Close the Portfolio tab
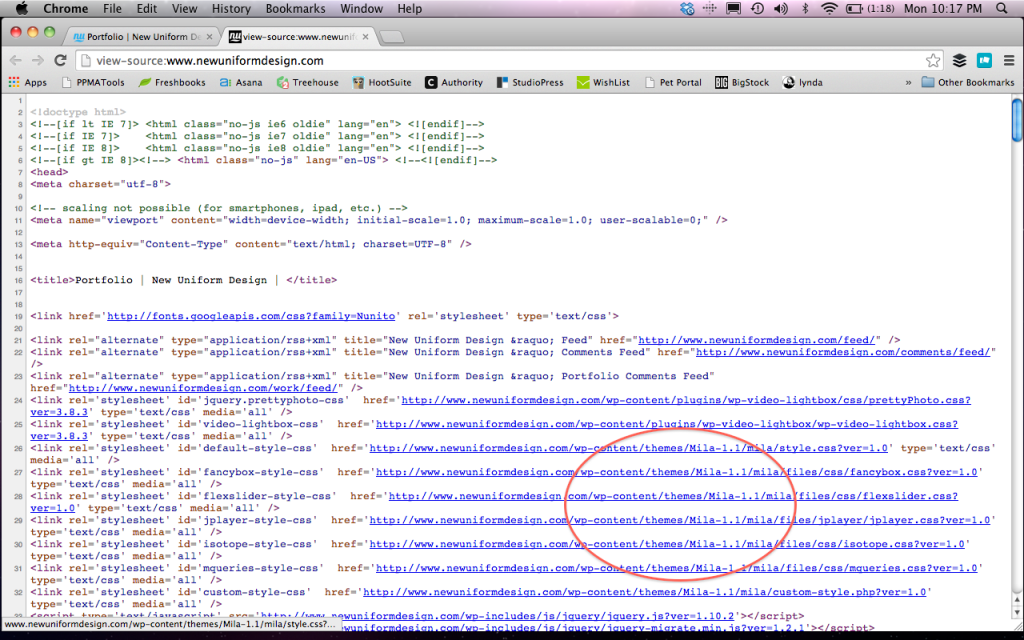 pos(211,37)
